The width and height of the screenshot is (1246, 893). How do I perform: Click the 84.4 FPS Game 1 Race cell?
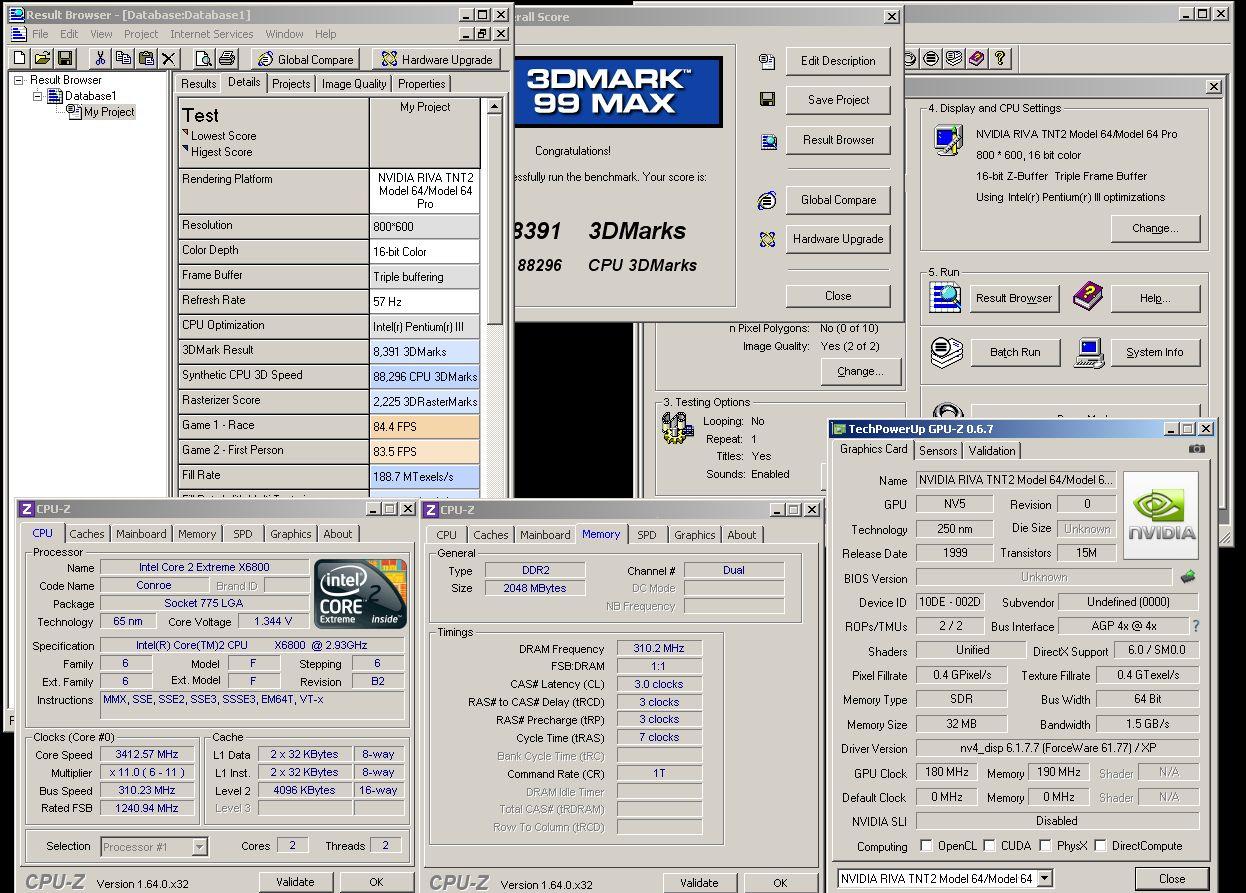tap(425, 426)
